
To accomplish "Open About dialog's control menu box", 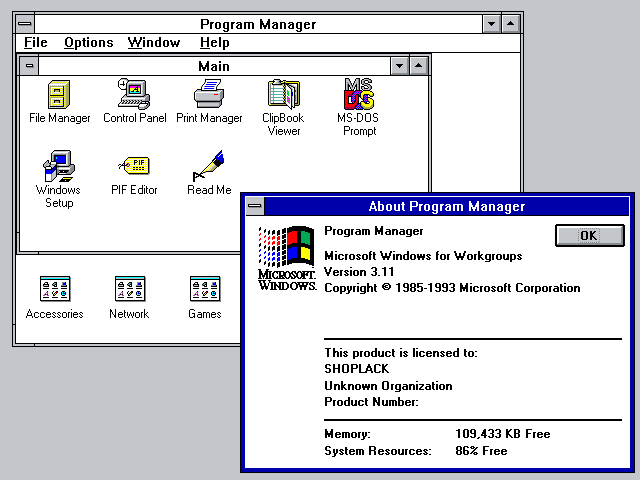I will [x=255, y=206].
